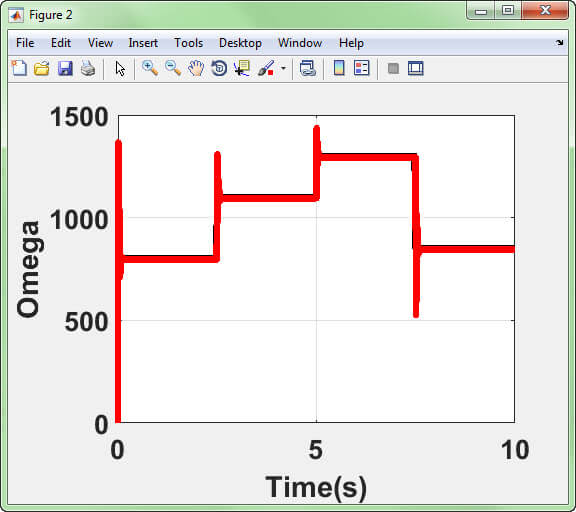Image resolution: width=576 pixels, height=512 pixels.
Task: Click the dock figure arrow in menu bar
Action: [559, 43]
